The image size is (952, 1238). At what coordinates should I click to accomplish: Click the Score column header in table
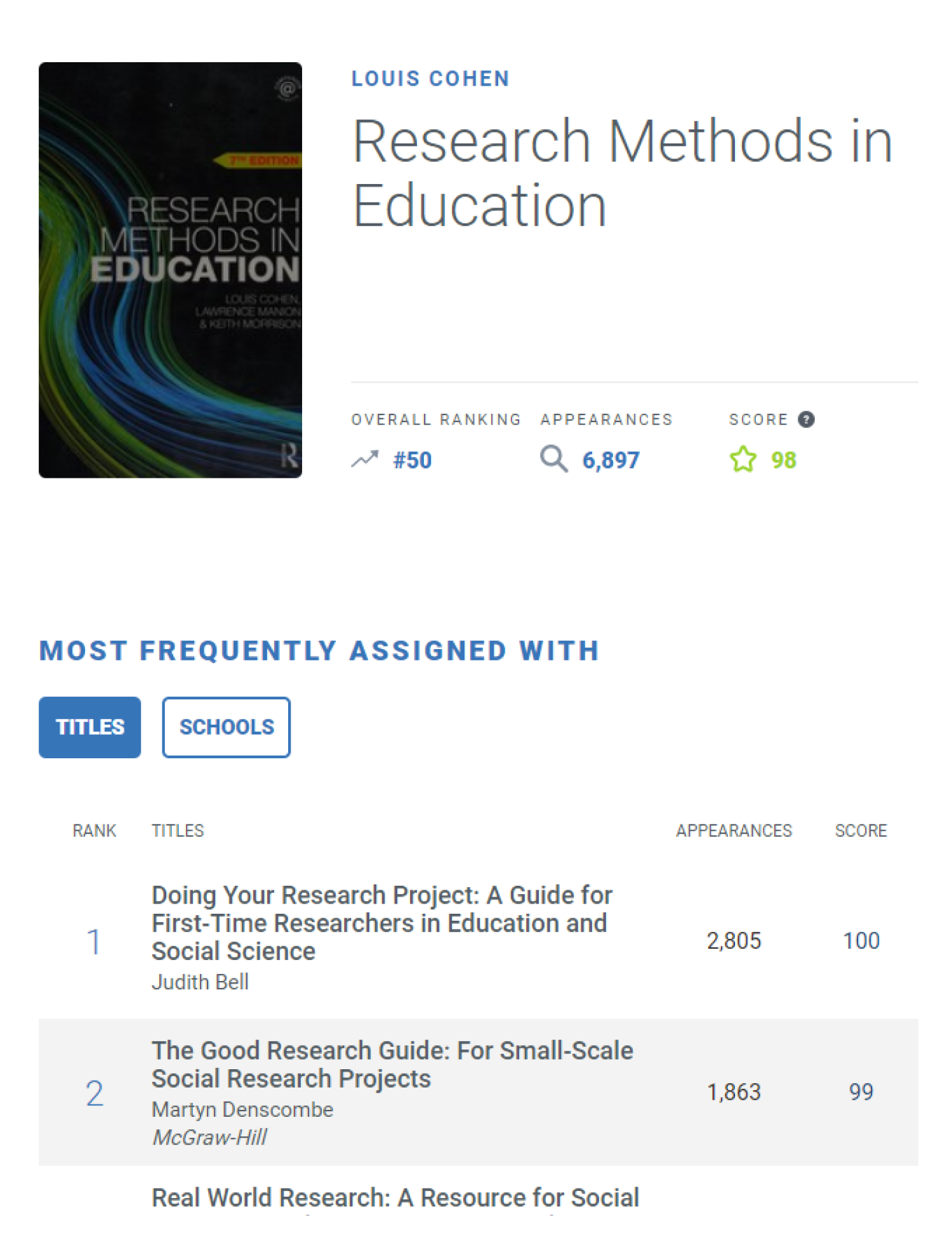[x=861, y=831]
